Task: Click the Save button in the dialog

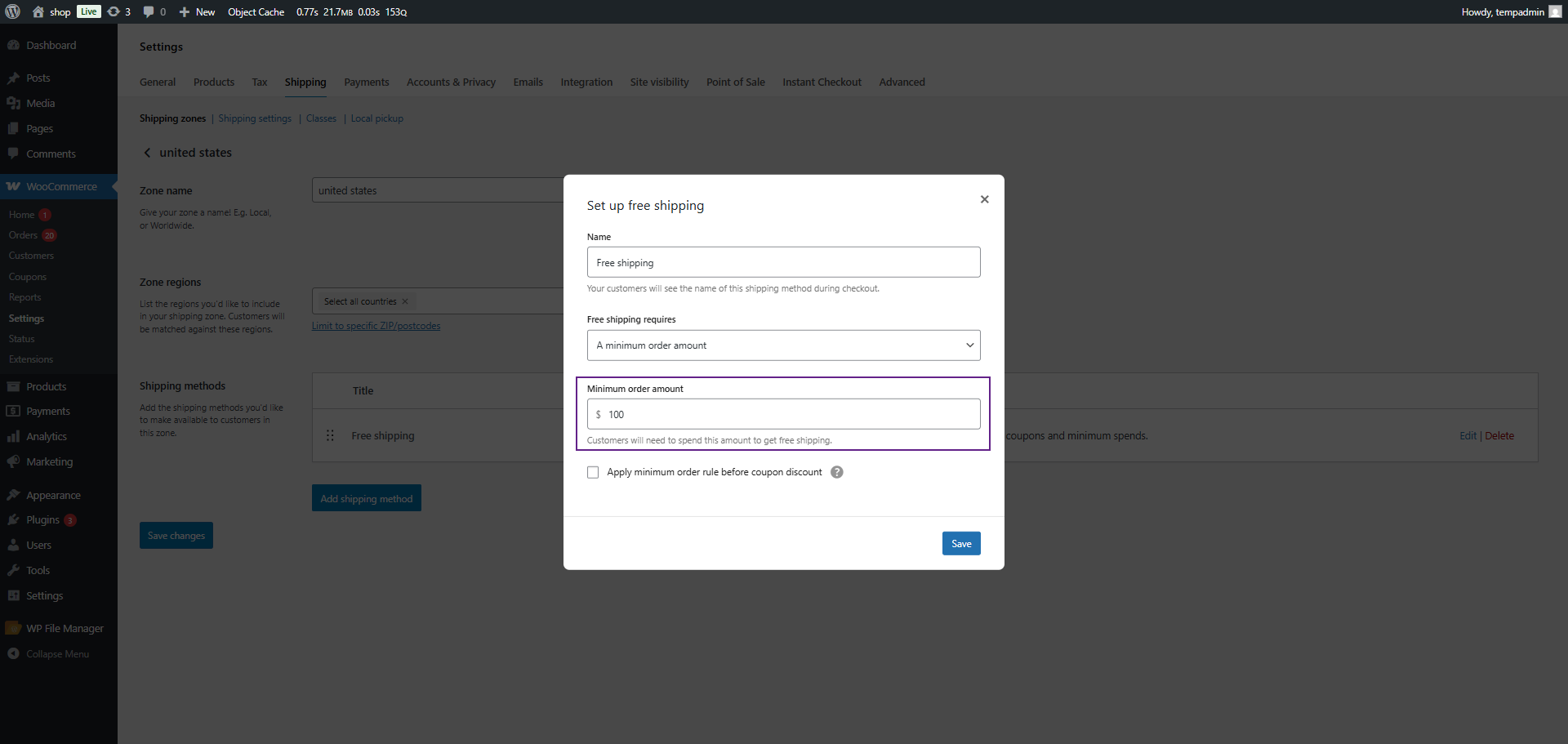Action: pyautogui.click(x=960, y=543)
